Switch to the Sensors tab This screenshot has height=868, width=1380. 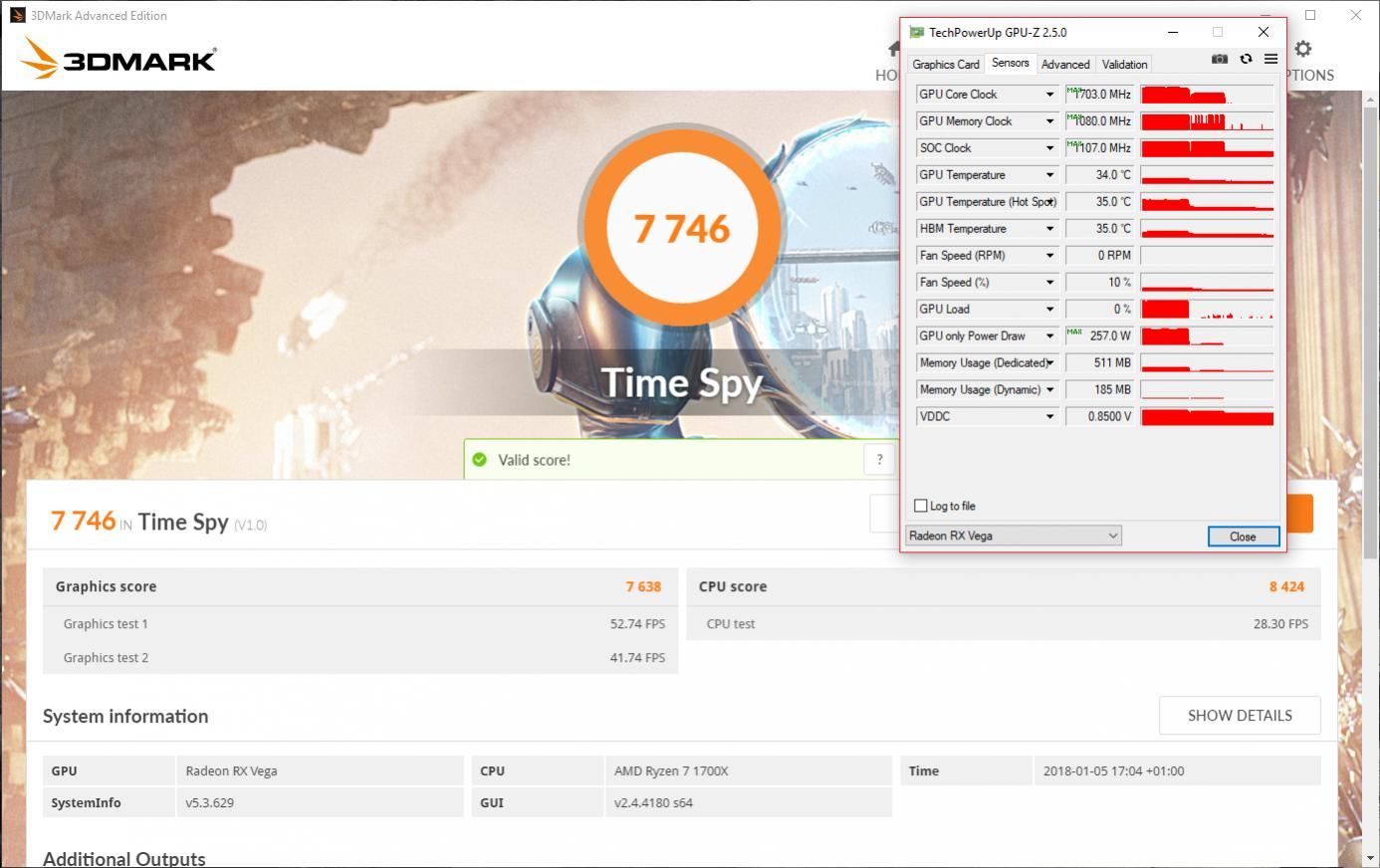[x=1010, y=63]
